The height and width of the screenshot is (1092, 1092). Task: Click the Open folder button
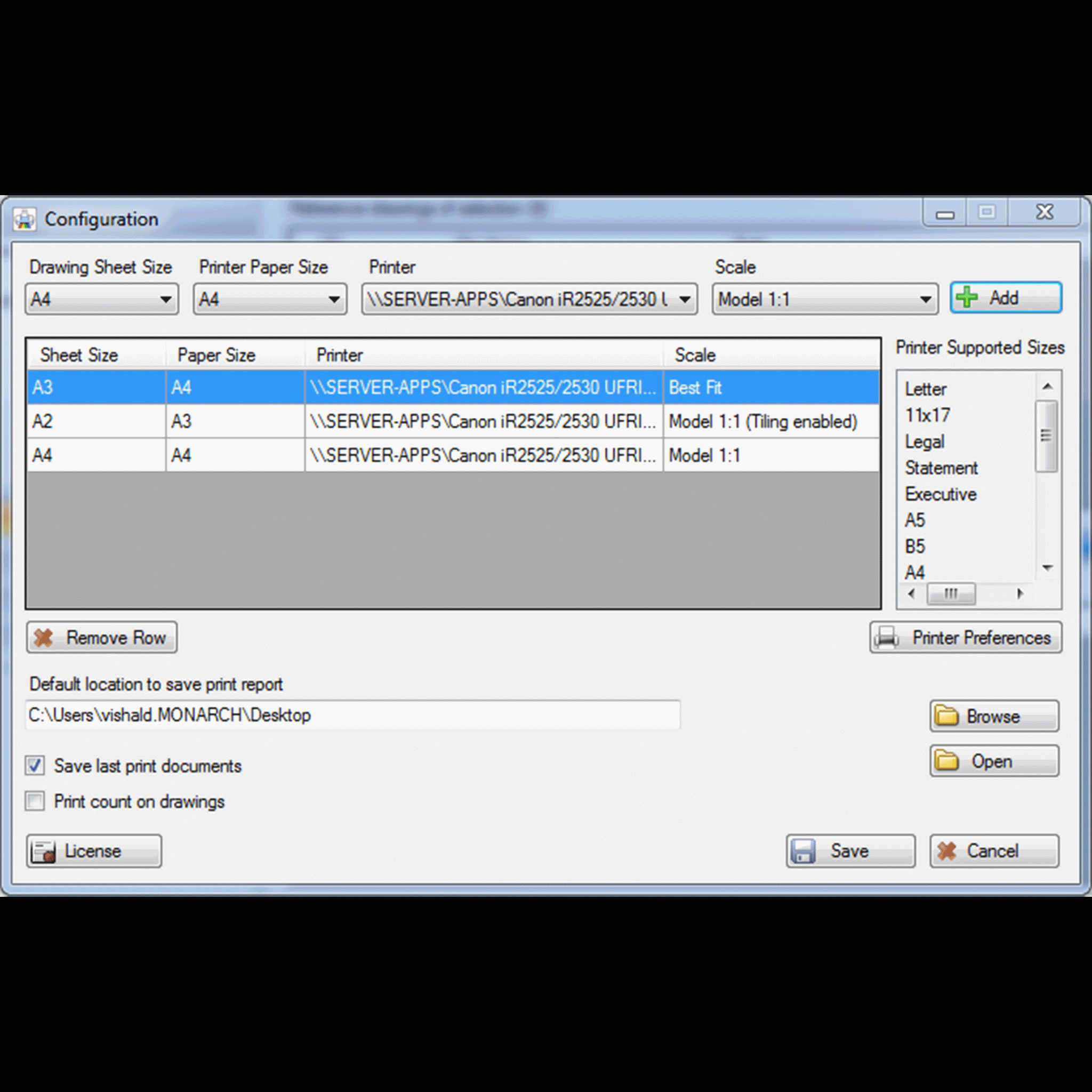[994, 761]
